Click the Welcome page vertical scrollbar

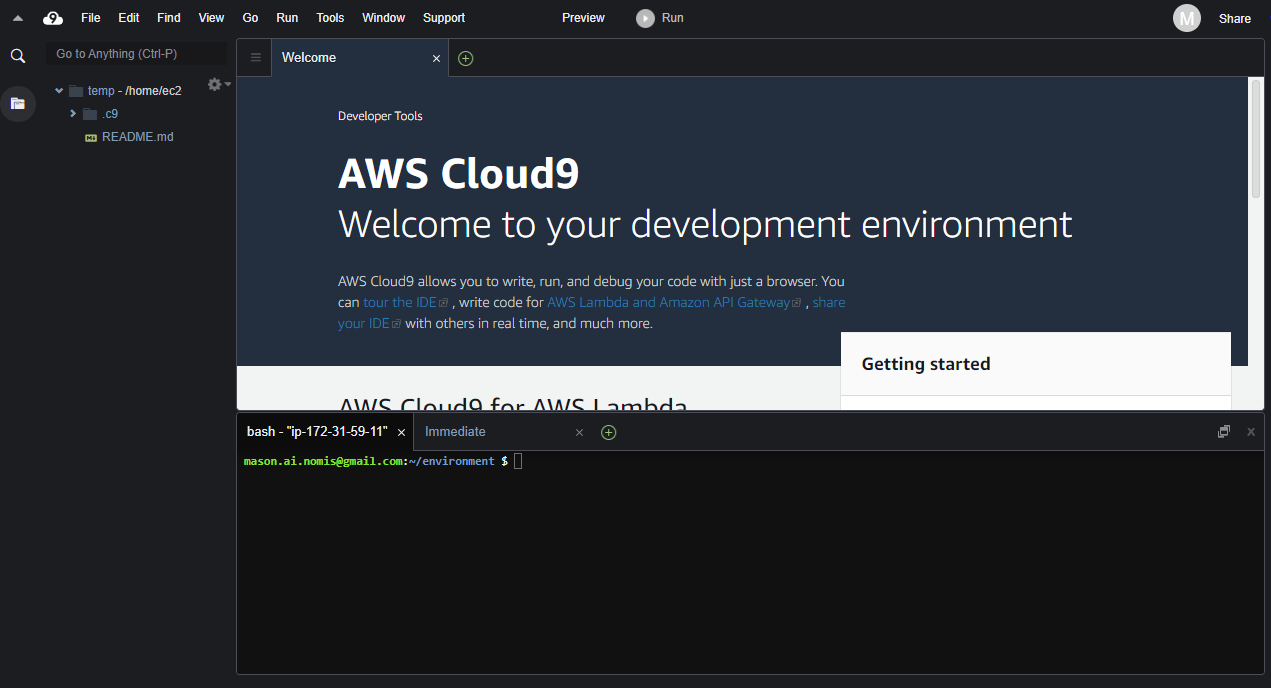pos(1256,139)
